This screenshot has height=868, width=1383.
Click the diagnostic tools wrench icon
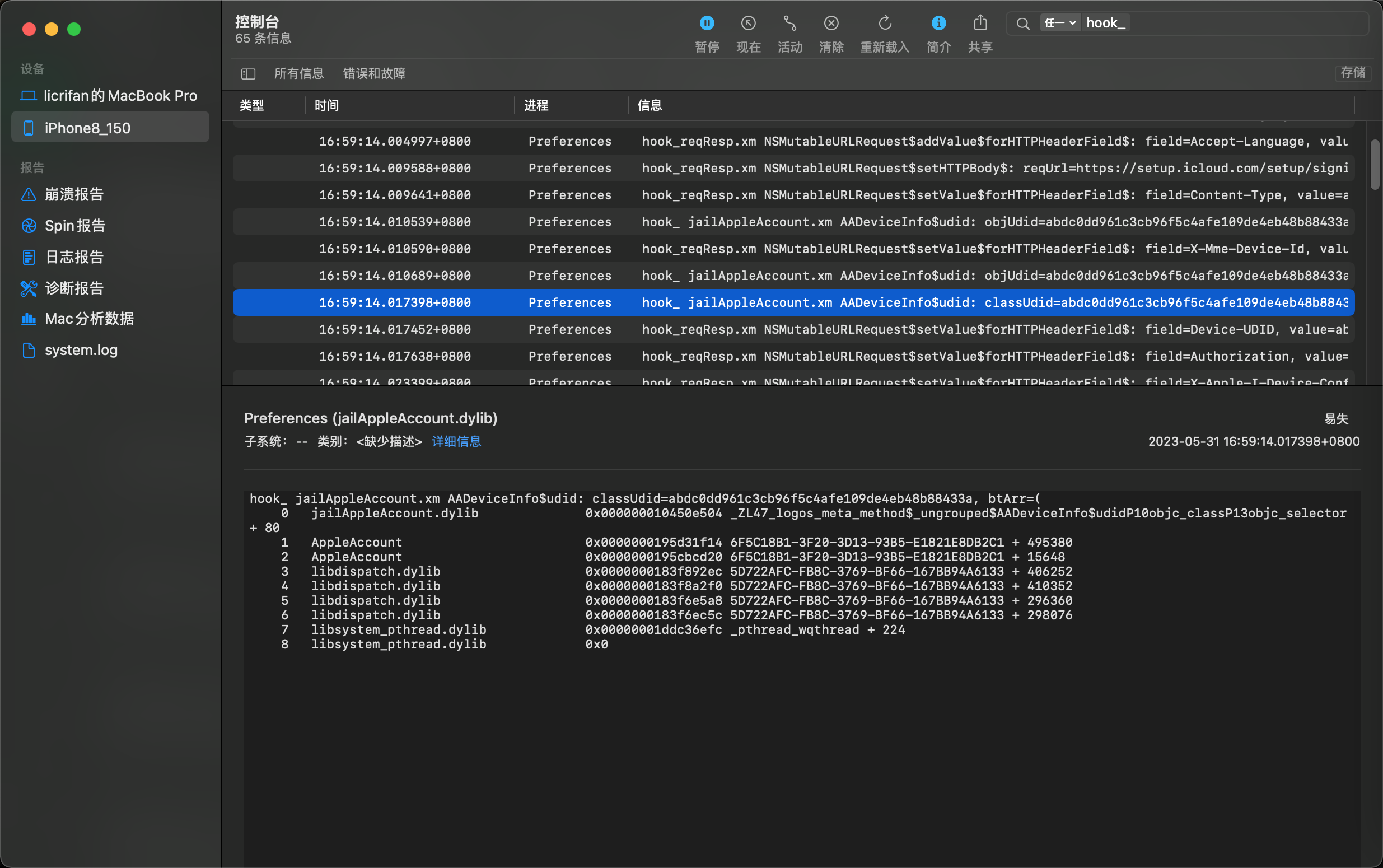point(28,288)
